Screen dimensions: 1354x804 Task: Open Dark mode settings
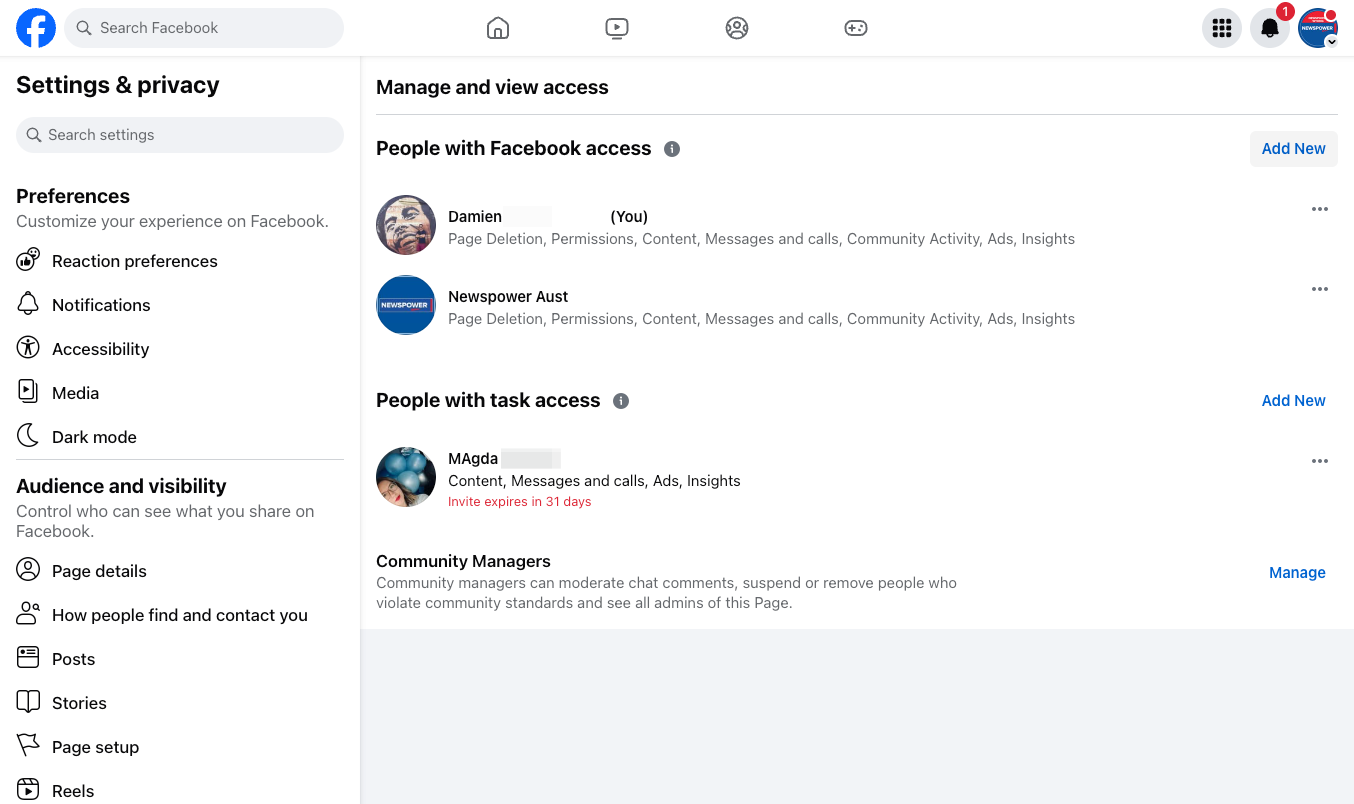180,437
